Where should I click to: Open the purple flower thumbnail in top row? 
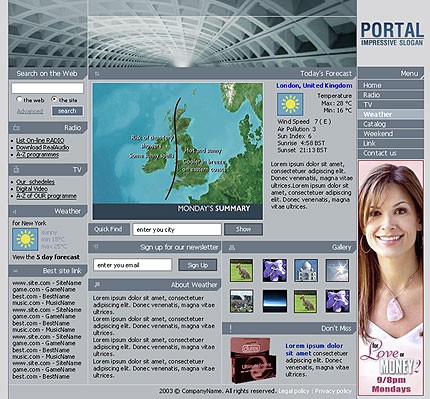tap(274, 271)
